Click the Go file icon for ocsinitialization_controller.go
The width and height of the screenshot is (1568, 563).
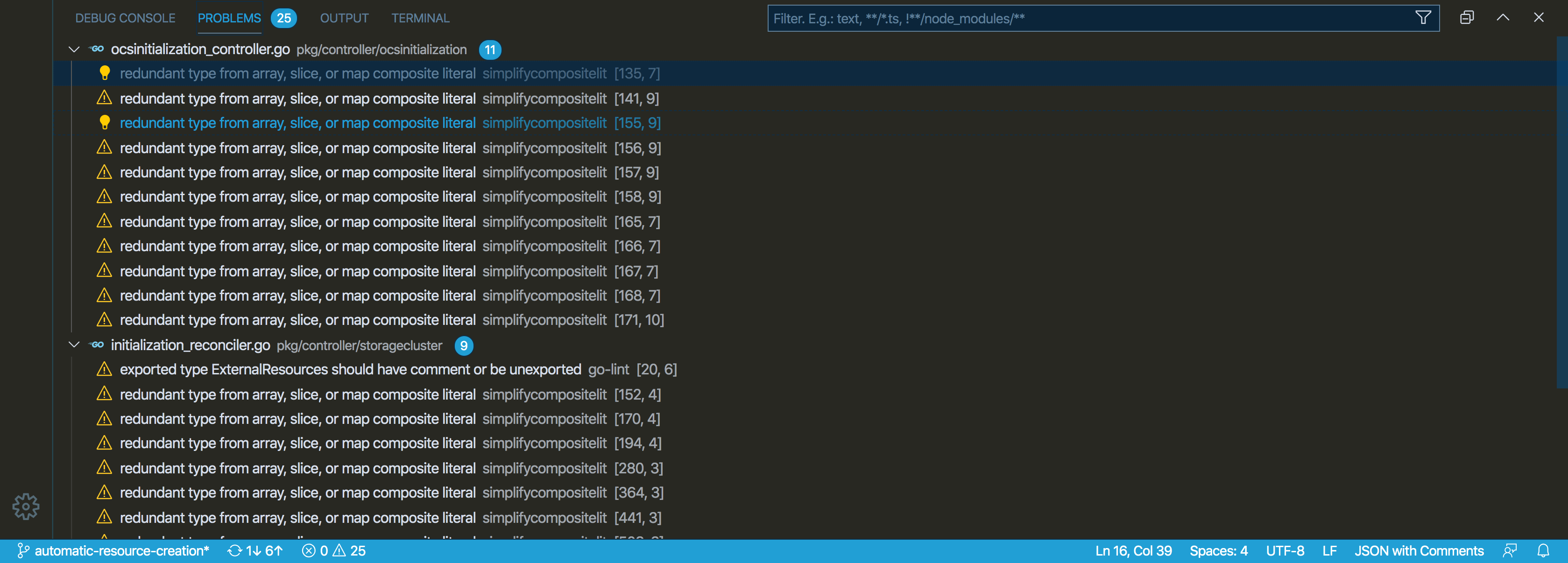coord(96,49)
